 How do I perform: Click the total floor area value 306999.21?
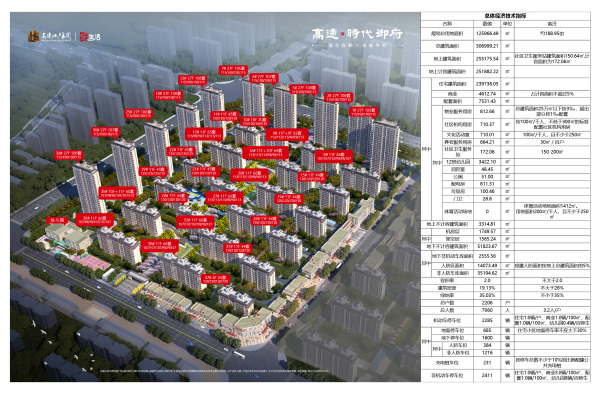click(x=487, y=46)
